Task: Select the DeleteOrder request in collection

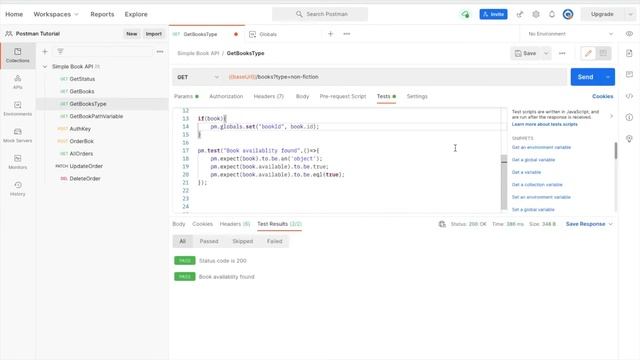Action: (x=85, y=178)
